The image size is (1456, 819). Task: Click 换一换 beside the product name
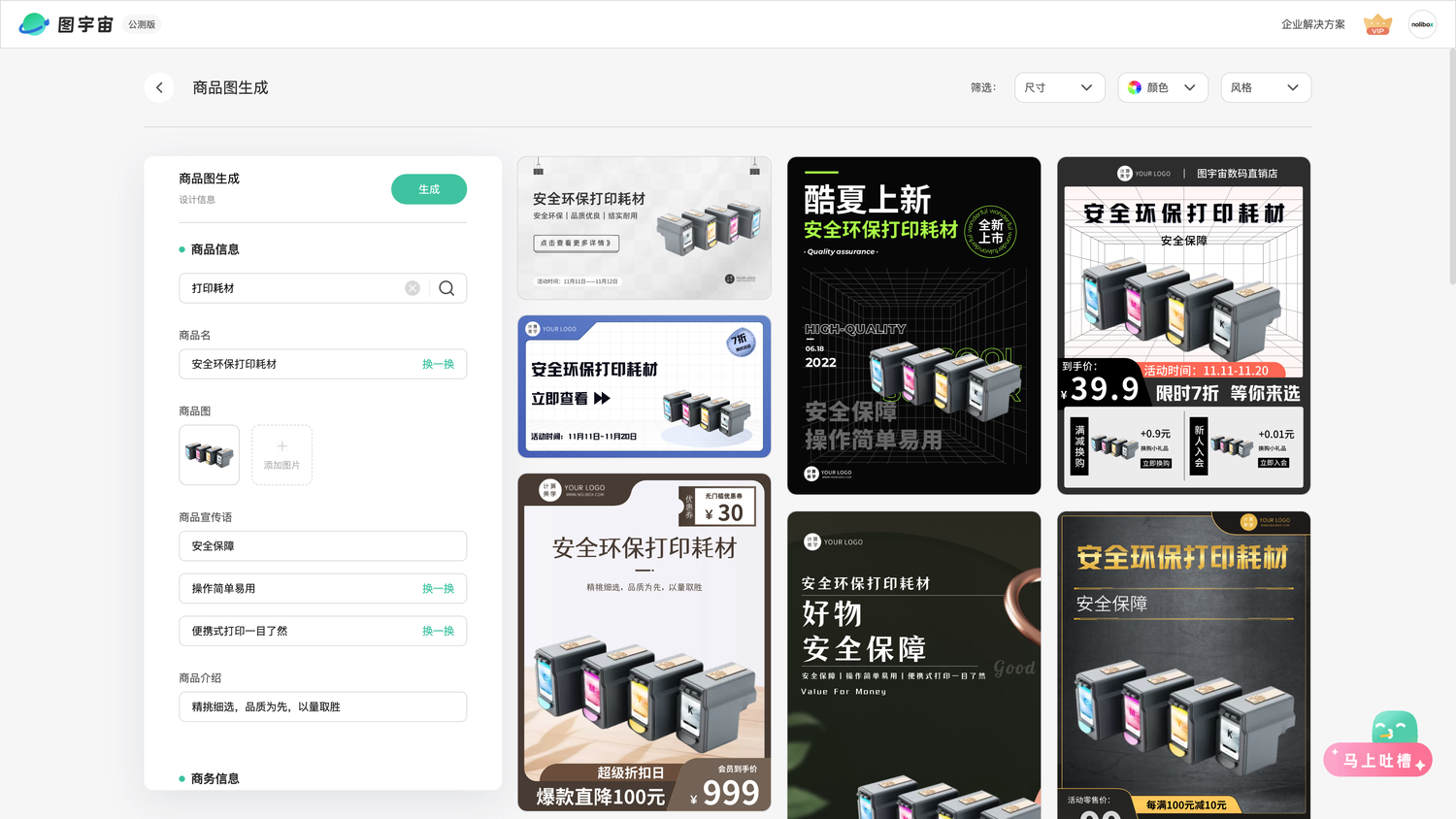click(x=438, y=364)
